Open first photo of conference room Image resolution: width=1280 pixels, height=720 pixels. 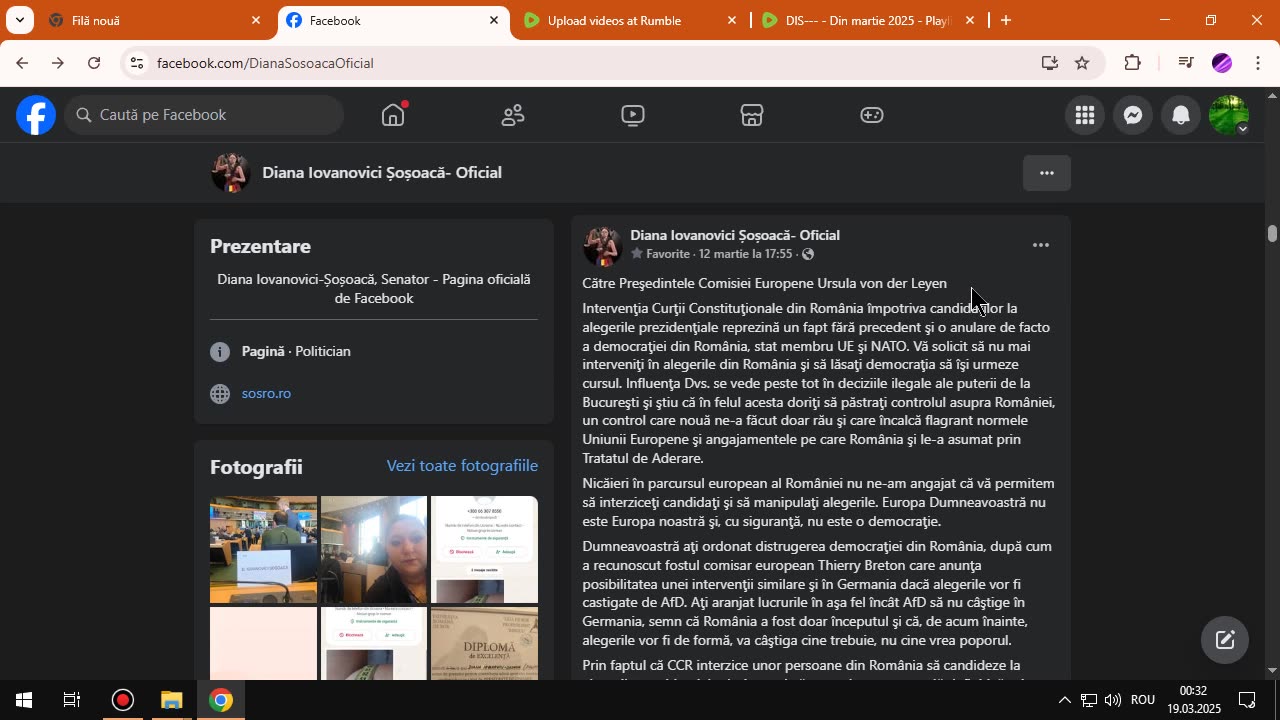(263, 549)
